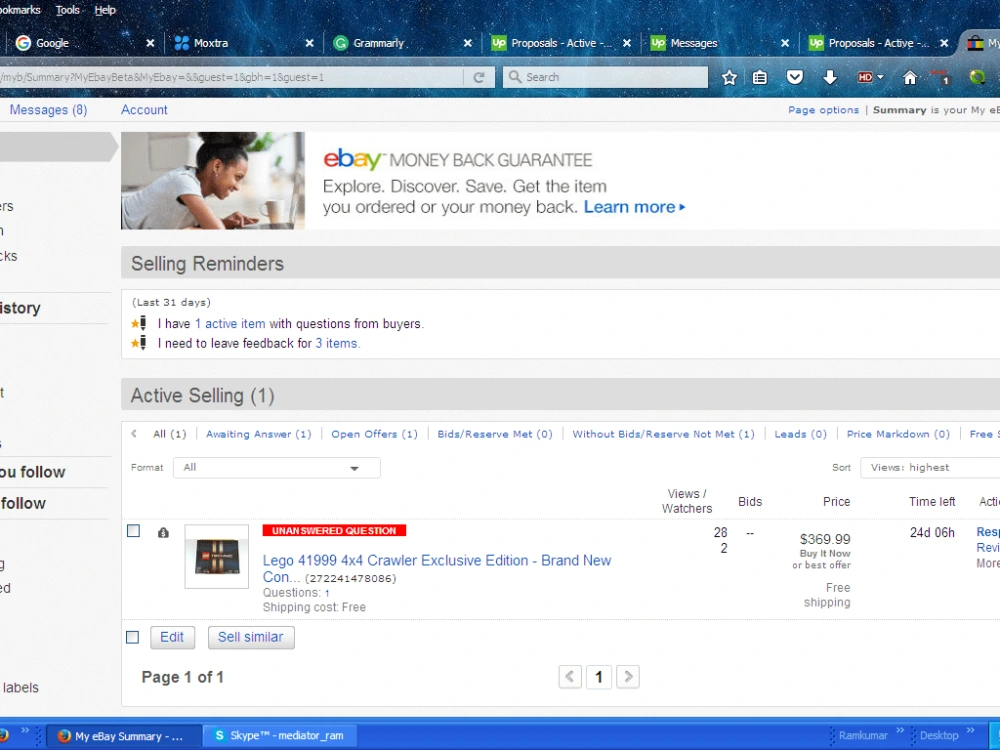Image resolution: width=1000 pixels, height=750 pixels.
Task: Filter by Open Offers (1)
Action: (x=374, y=434)
